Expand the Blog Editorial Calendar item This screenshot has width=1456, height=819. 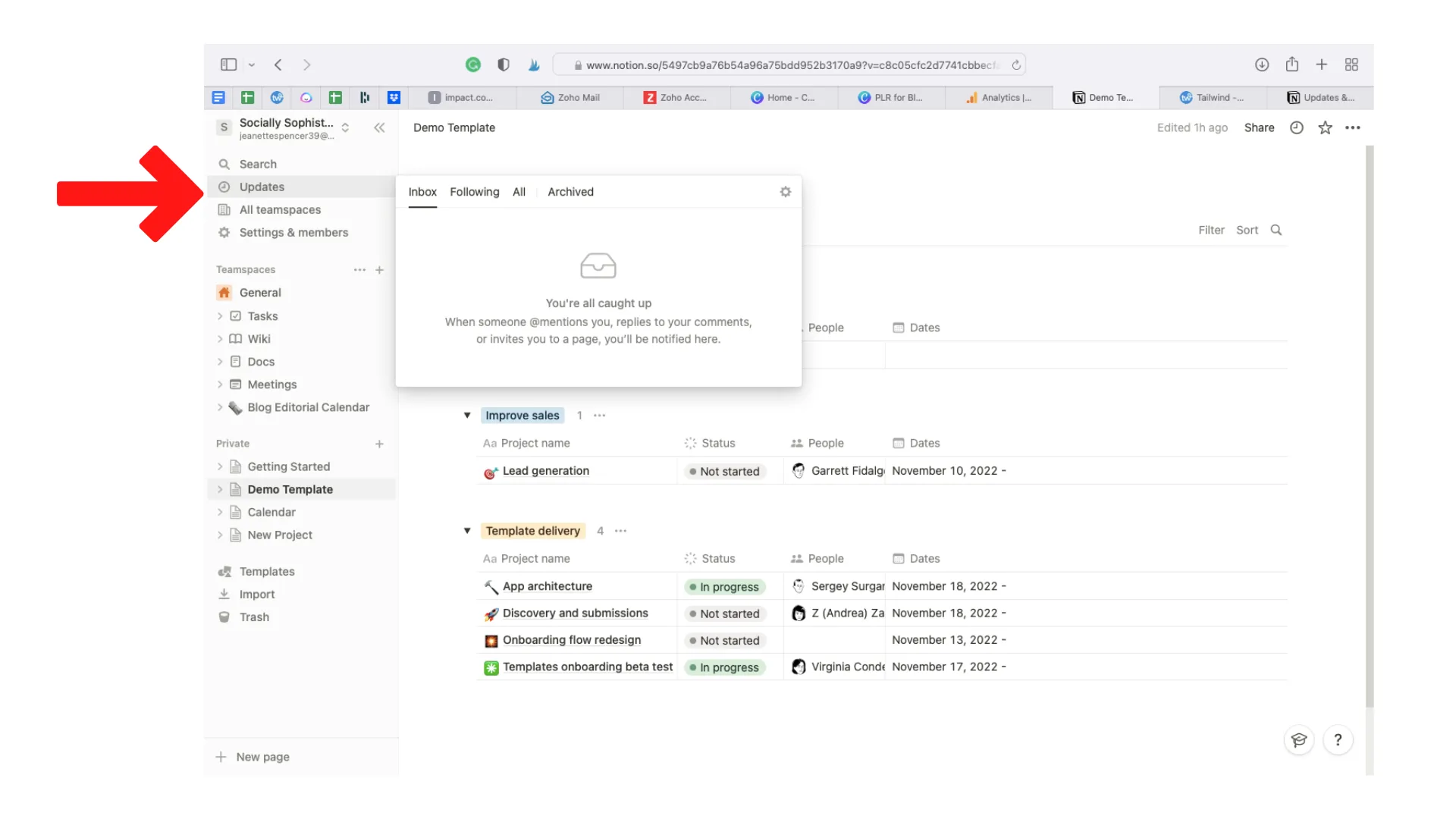(x=220, y=407)
